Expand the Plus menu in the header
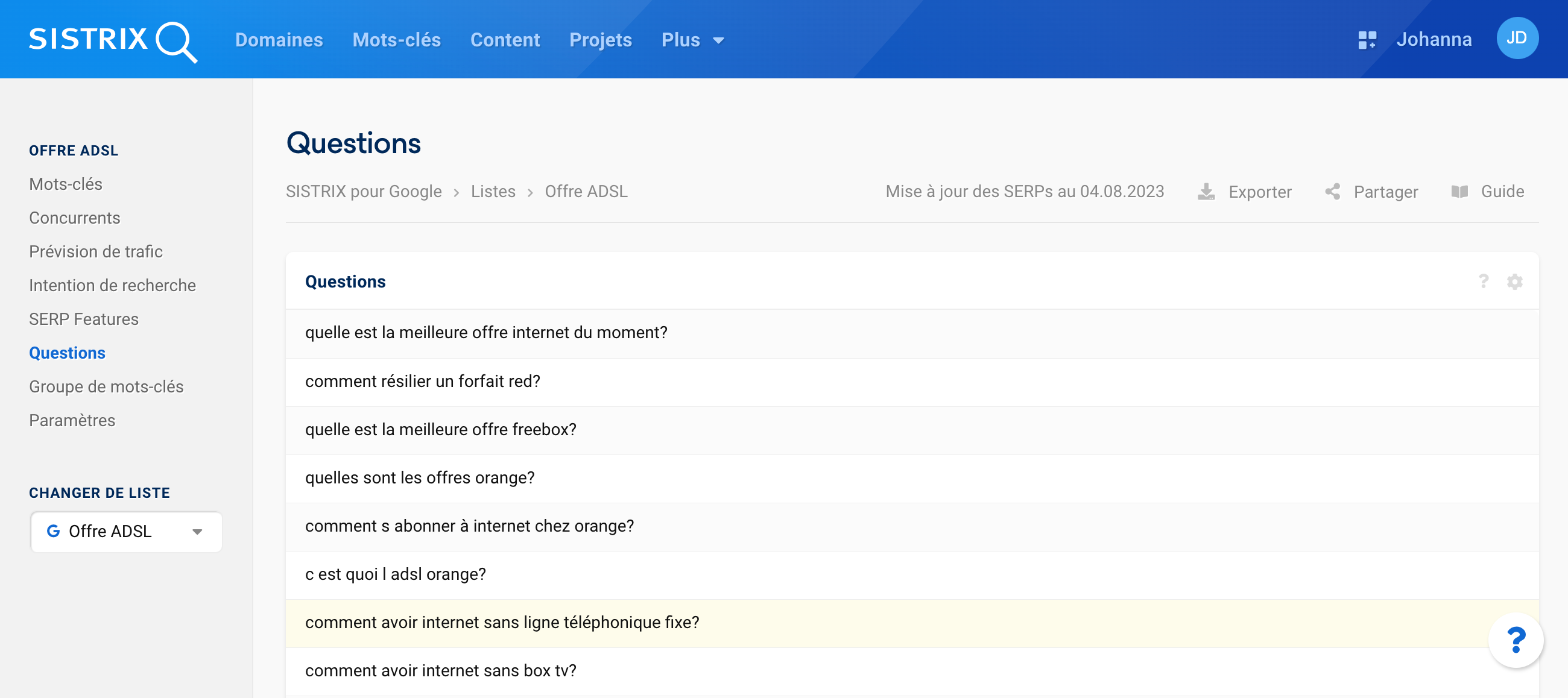 [x=693, y=40]
